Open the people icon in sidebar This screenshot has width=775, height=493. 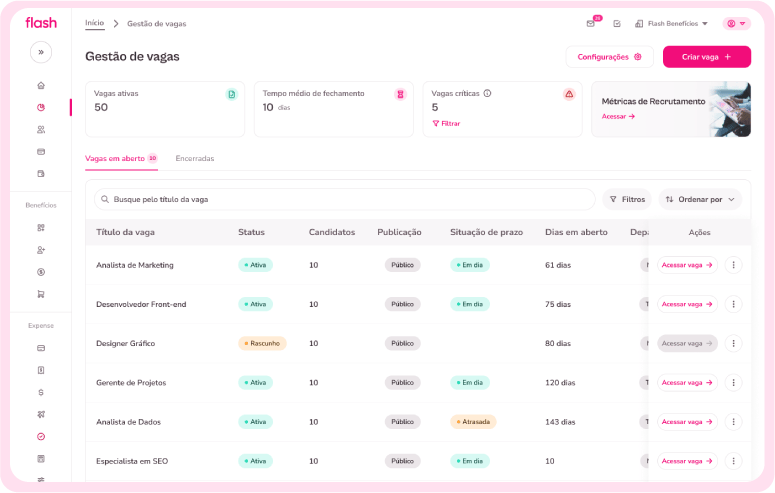coord(41,130)
